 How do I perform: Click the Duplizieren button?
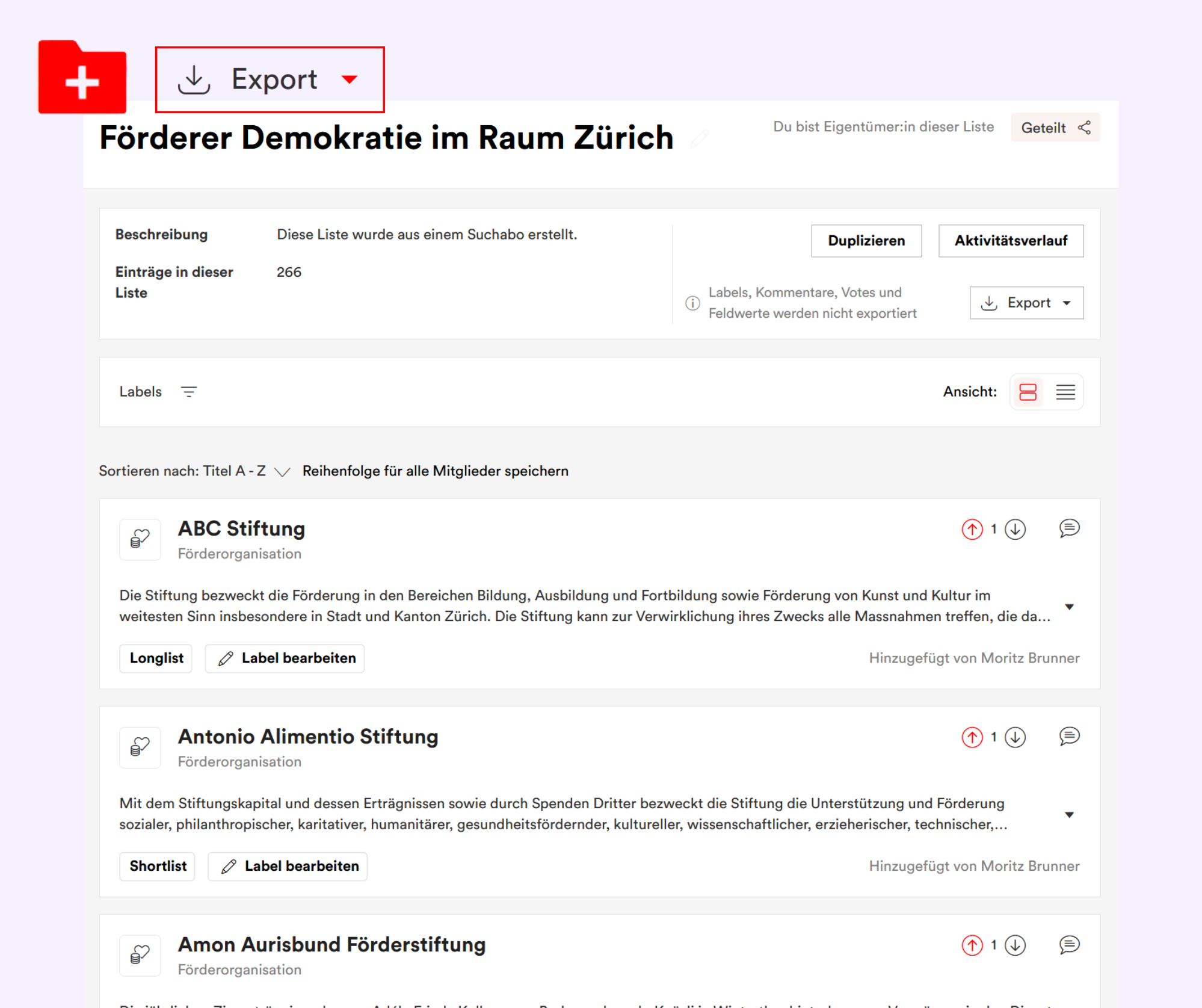pos(866,241)
